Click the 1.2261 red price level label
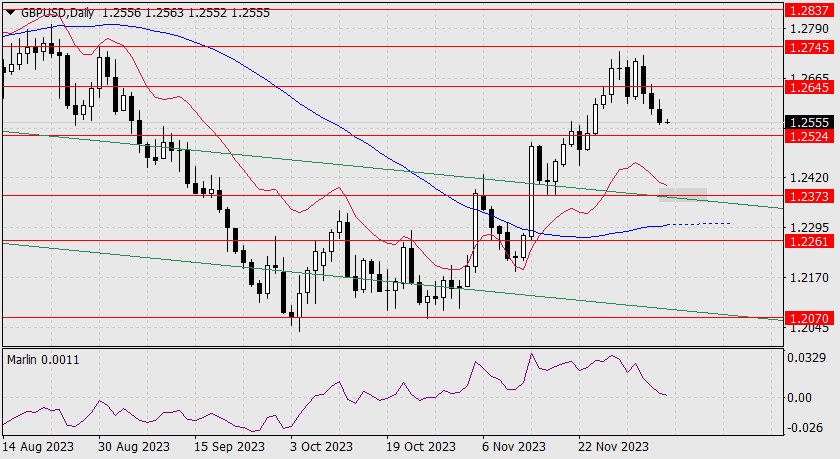 point(809,242)
